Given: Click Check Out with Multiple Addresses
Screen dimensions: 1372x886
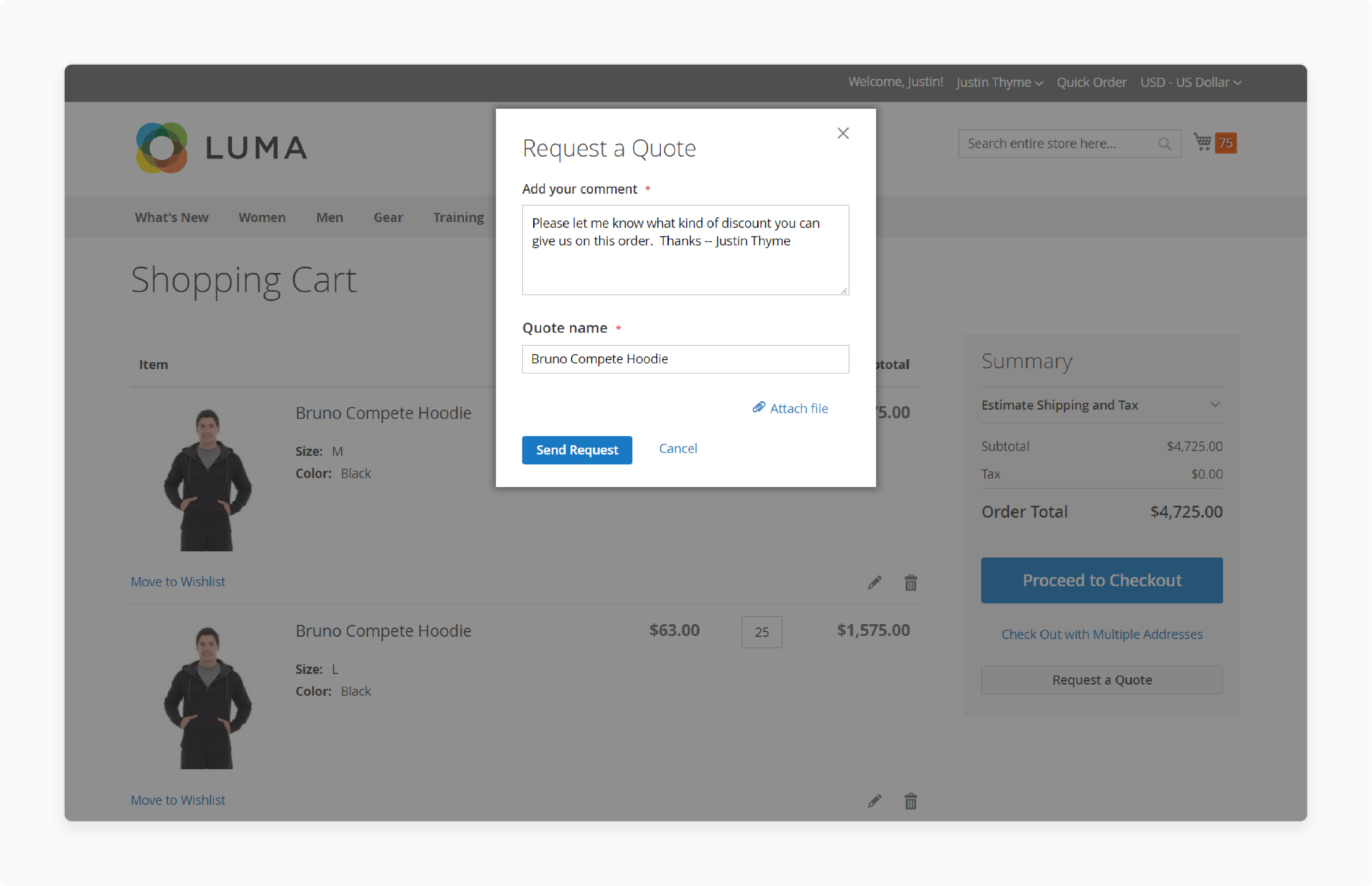Looking at the screenshot, I should click(x=1102, y=634).
